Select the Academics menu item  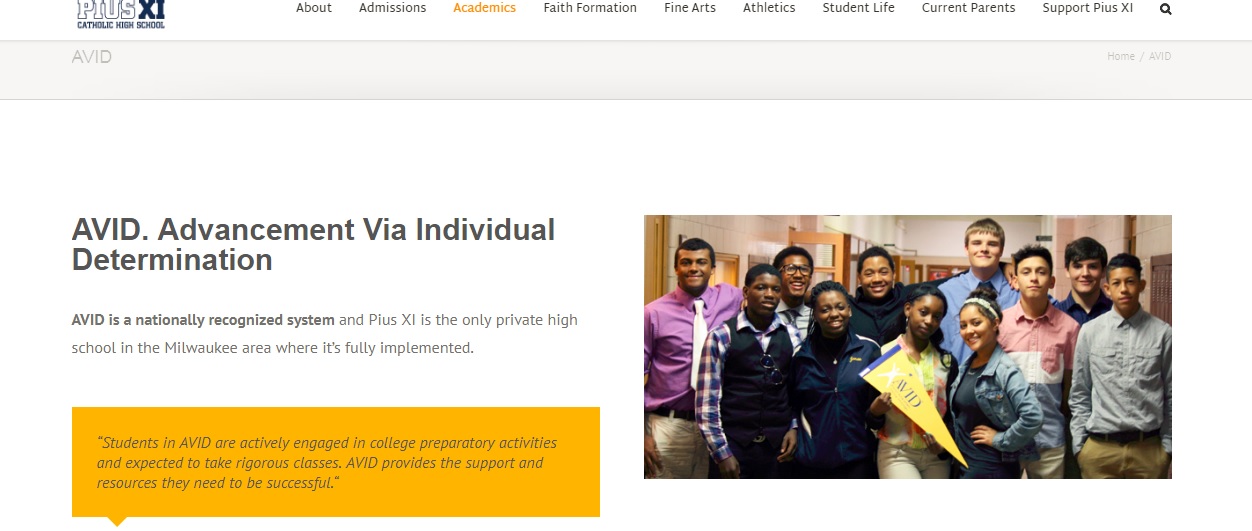(485, 8)
